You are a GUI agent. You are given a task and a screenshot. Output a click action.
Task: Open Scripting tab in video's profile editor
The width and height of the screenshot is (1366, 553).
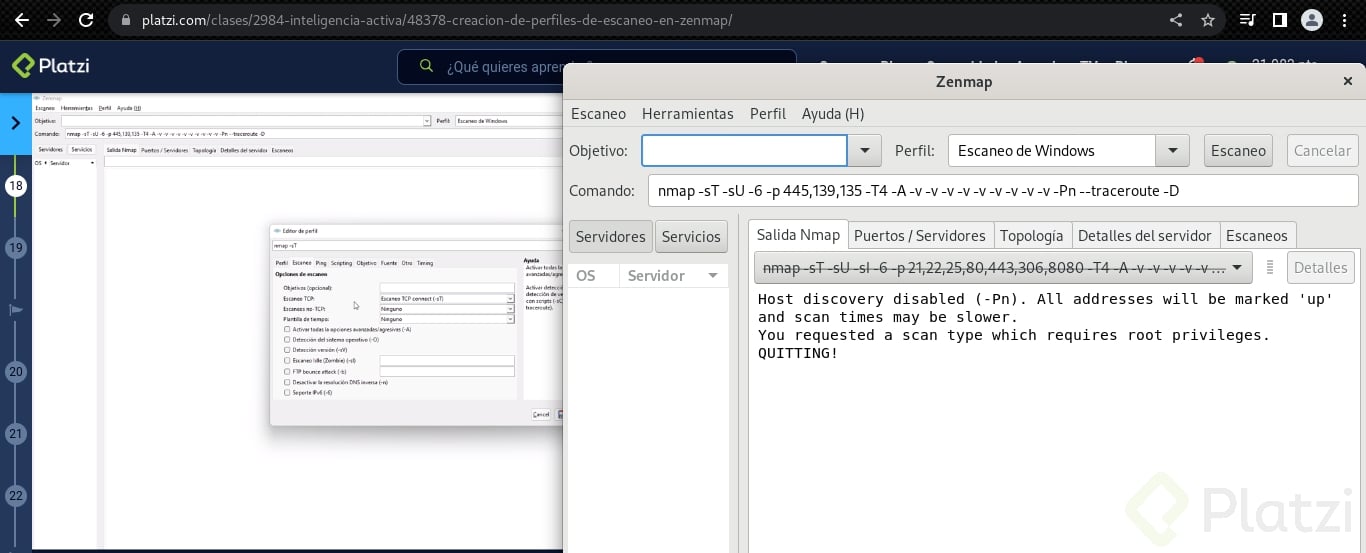click(341, 263)
